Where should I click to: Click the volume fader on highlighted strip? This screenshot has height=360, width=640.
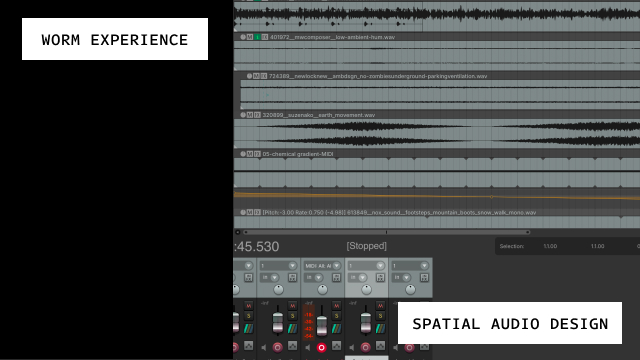pyautogui.click(x=366, y=322)
